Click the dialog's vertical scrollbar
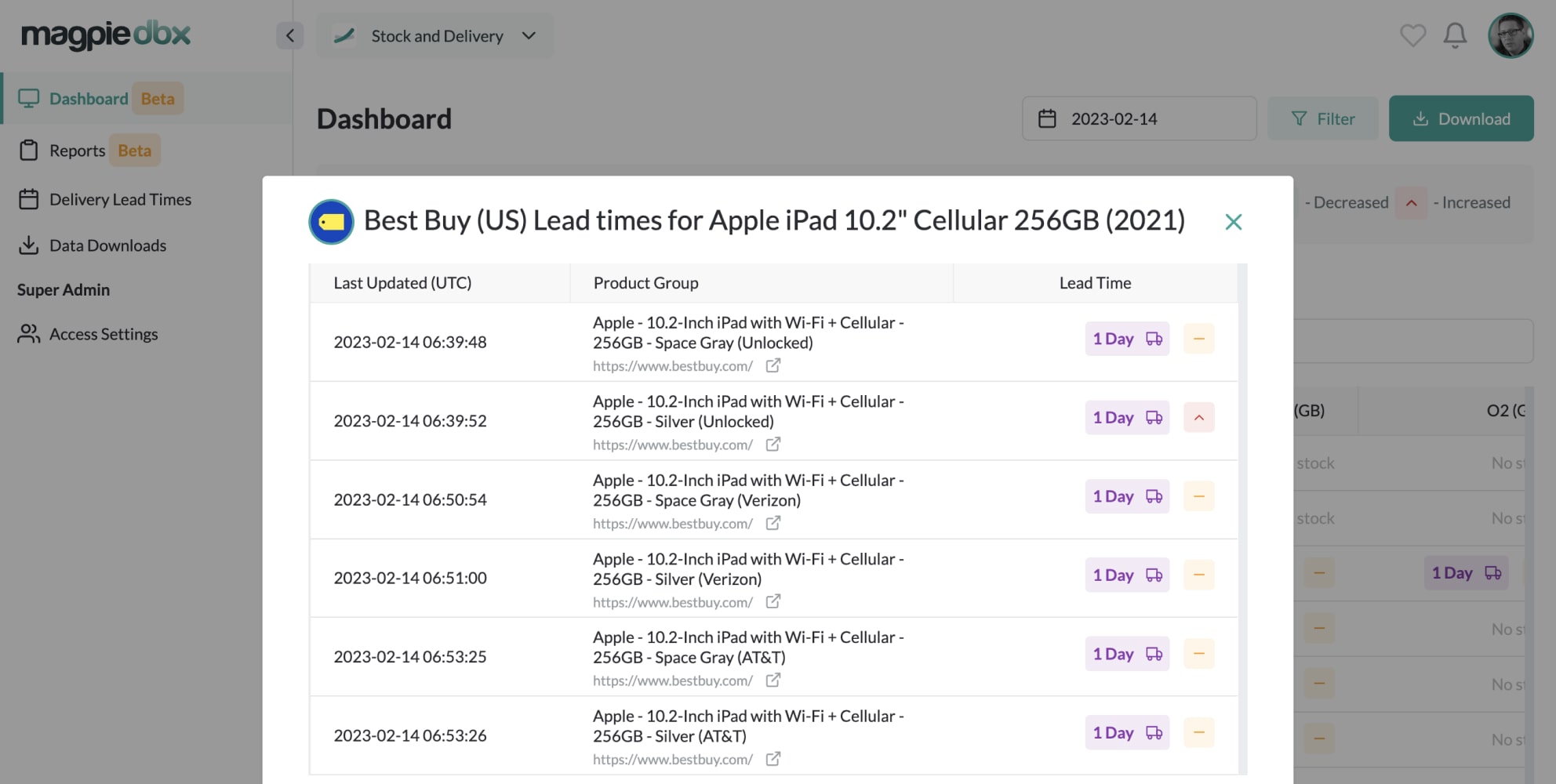This screenshot has height=784, width=1556. (1242, 519)
